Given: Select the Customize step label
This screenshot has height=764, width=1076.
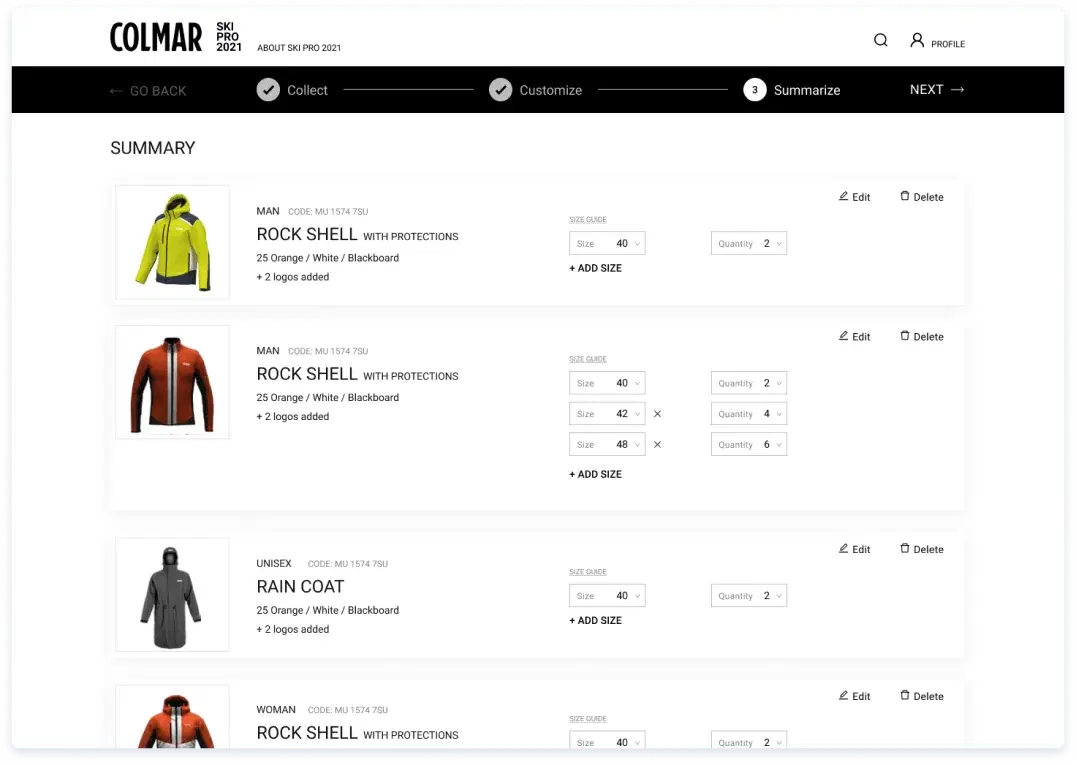Looking at the screenshot, I should [x=550, y=90].
